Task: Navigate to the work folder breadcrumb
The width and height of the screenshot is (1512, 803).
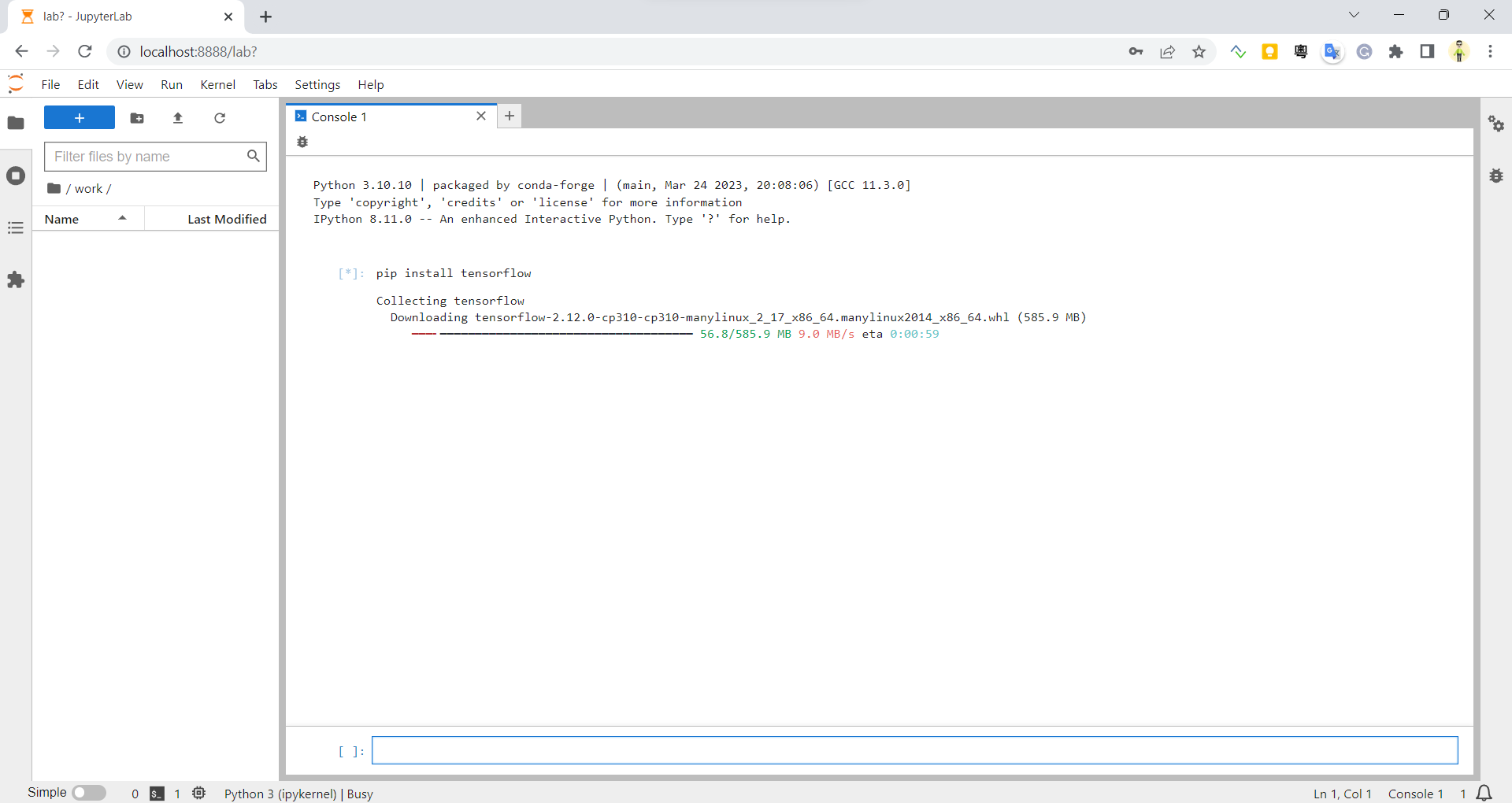Action: tap(88, 188)
